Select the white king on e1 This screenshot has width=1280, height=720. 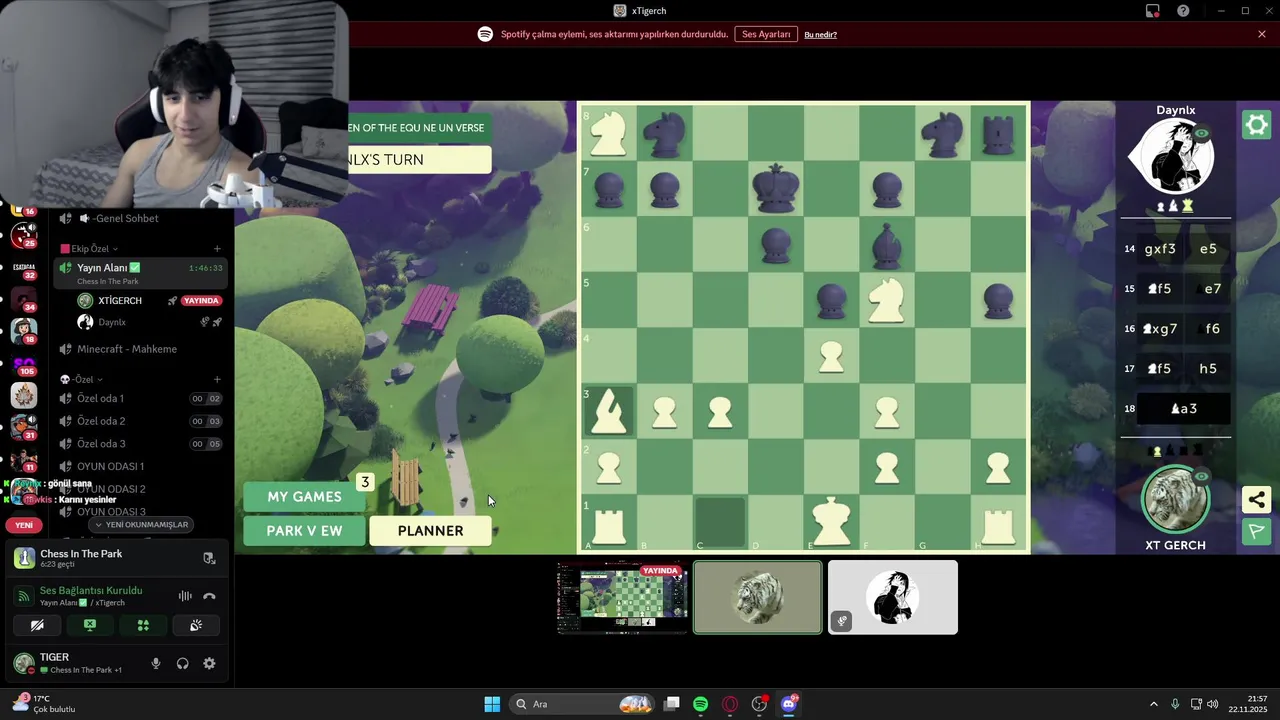(831, 522)
